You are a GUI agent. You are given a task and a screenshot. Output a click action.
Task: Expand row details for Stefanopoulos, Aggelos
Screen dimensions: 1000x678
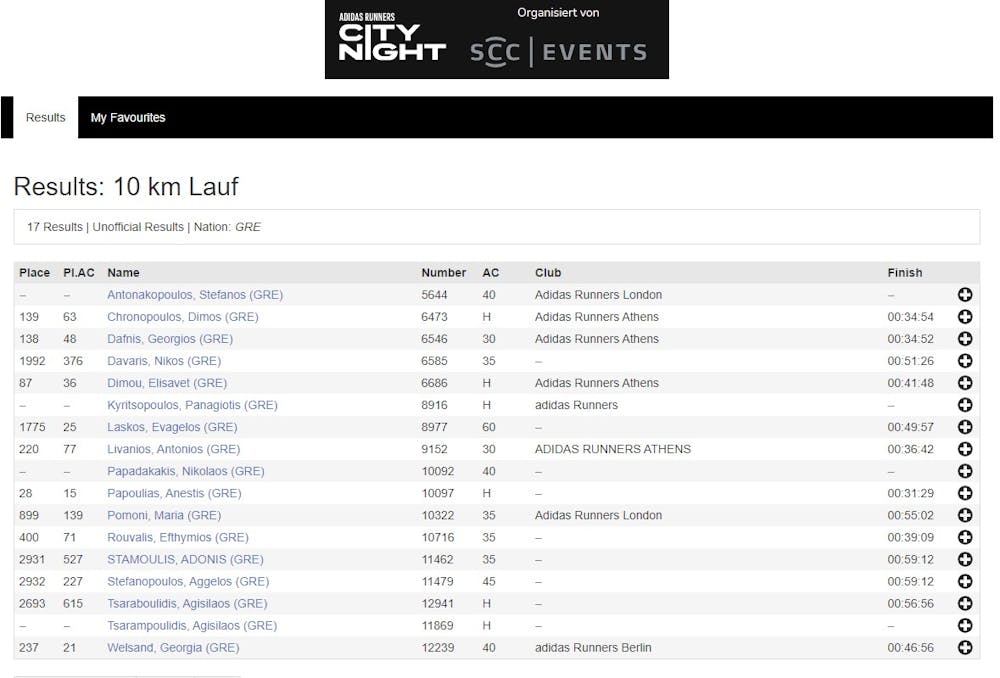tap(965, 581)
